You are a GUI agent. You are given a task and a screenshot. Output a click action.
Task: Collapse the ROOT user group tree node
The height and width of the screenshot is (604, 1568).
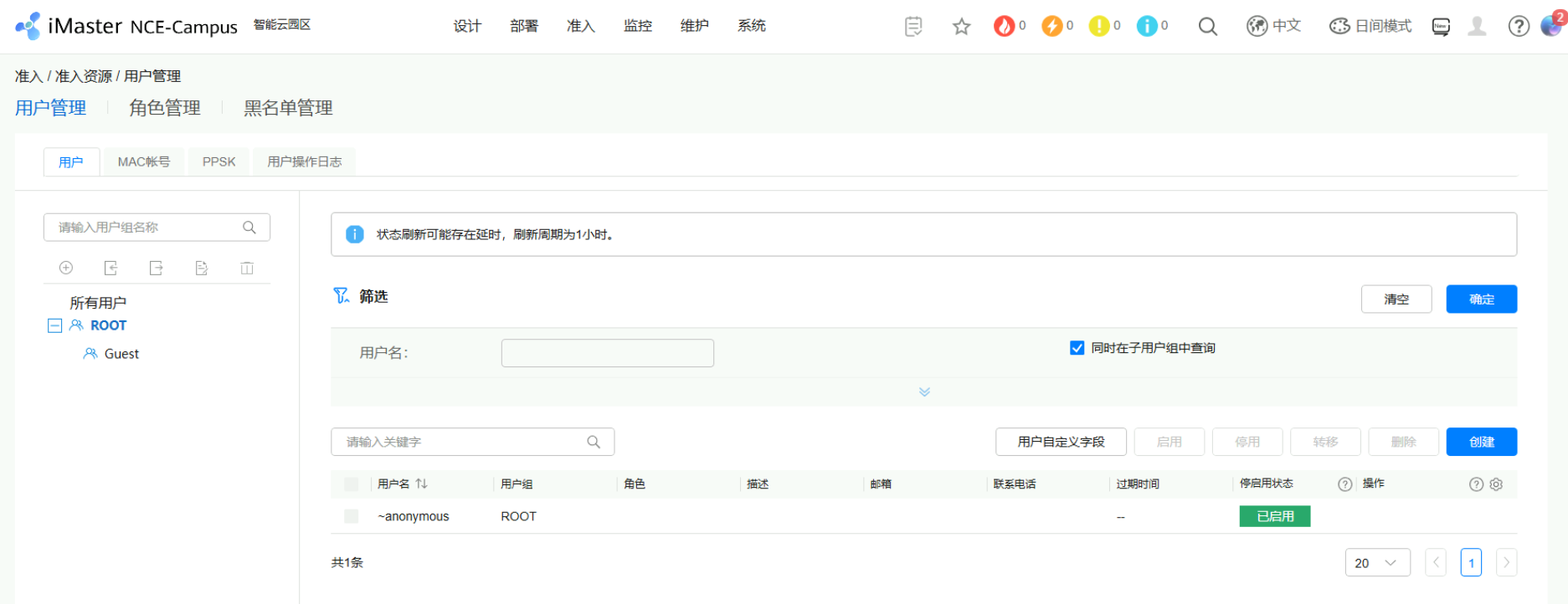click(55, 325)
